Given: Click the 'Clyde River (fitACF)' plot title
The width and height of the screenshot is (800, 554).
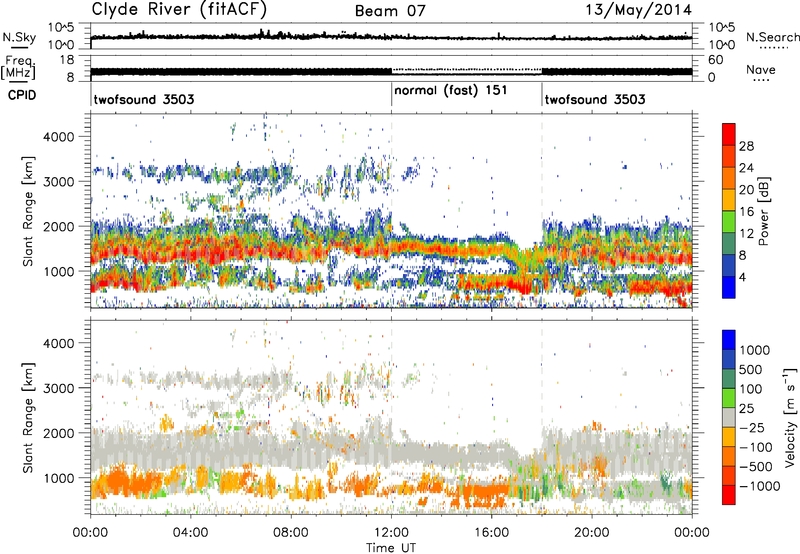Looking at the screenshot, I should [x=179, y=10].
